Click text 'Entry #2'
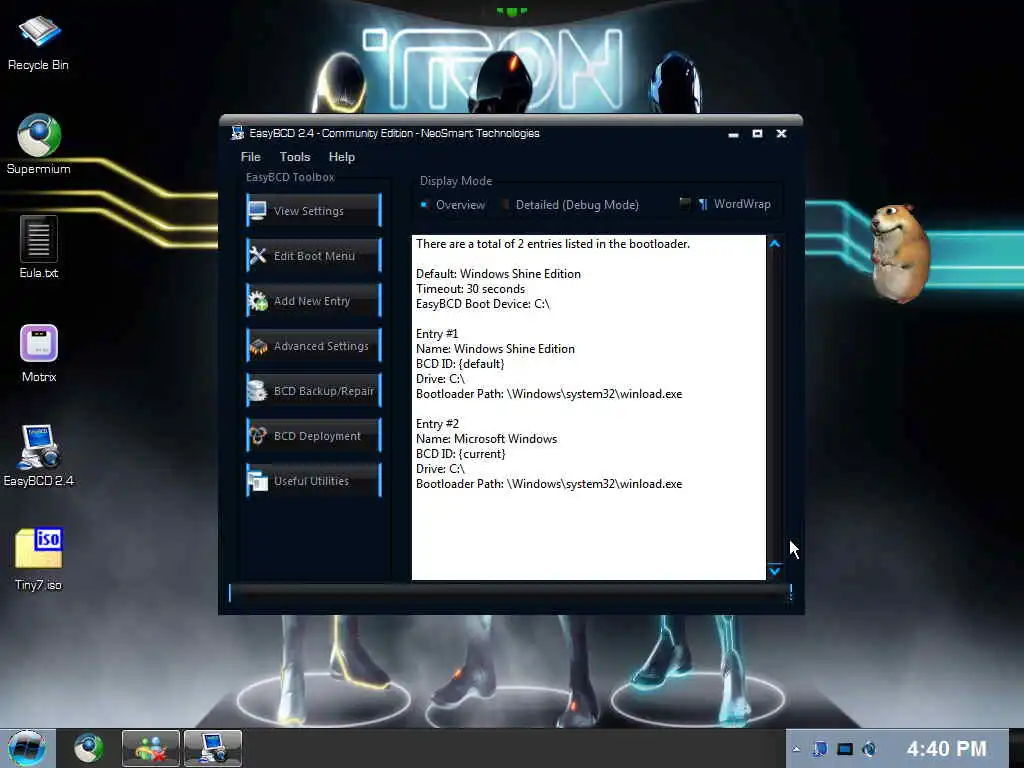 tap(437, 424)
